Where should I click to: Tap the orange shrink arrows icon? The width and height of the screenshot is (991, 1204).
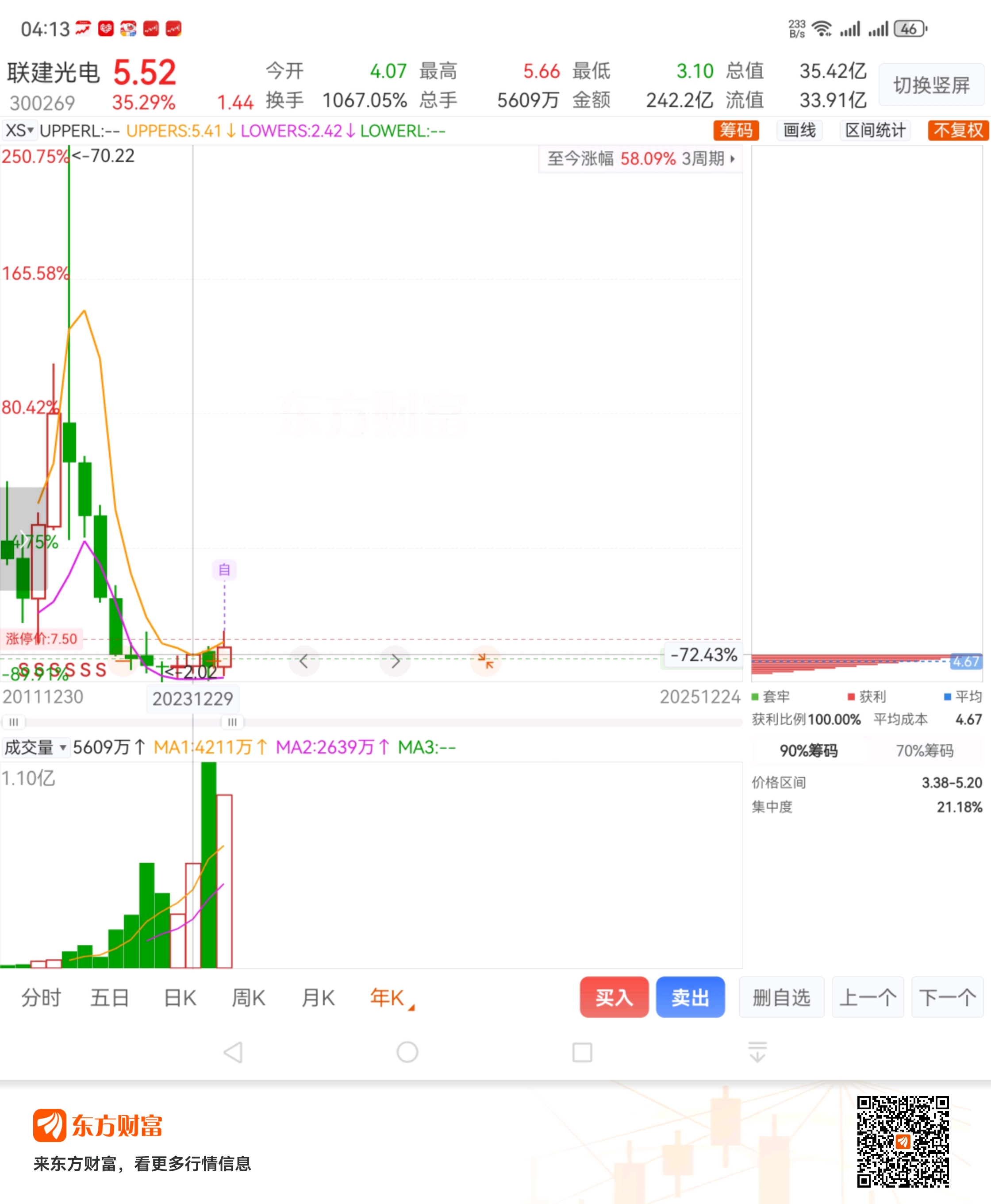coord(485,661)
